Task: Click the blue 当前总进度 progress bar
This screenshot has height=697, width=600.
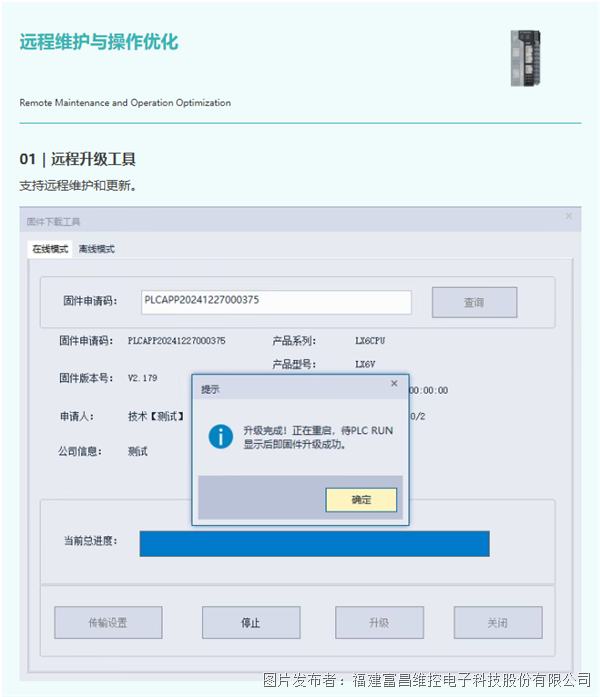Action: pos(314,543)
